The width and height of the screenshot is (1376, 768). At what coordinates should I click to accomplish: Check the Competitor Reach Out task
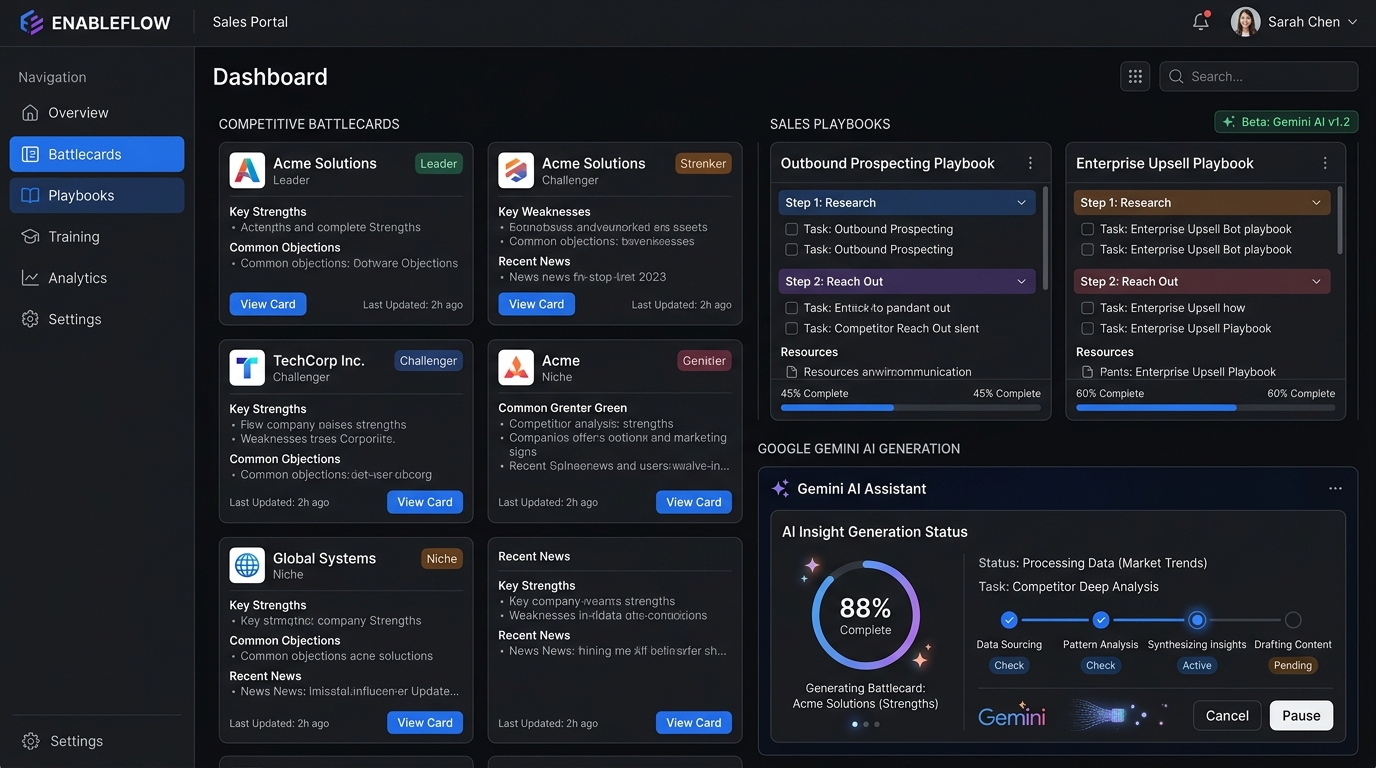point(792,328)
